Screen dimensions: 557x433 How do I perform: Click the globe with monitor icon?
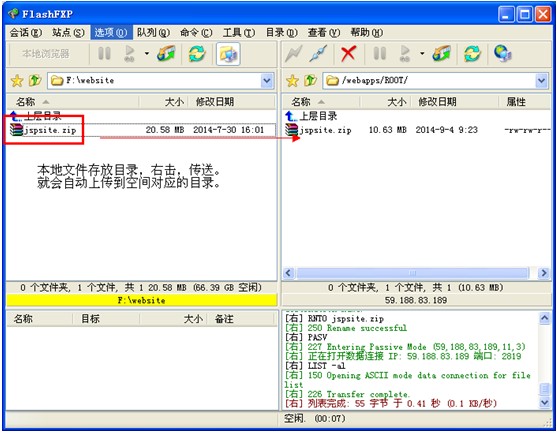coord(503,54)
